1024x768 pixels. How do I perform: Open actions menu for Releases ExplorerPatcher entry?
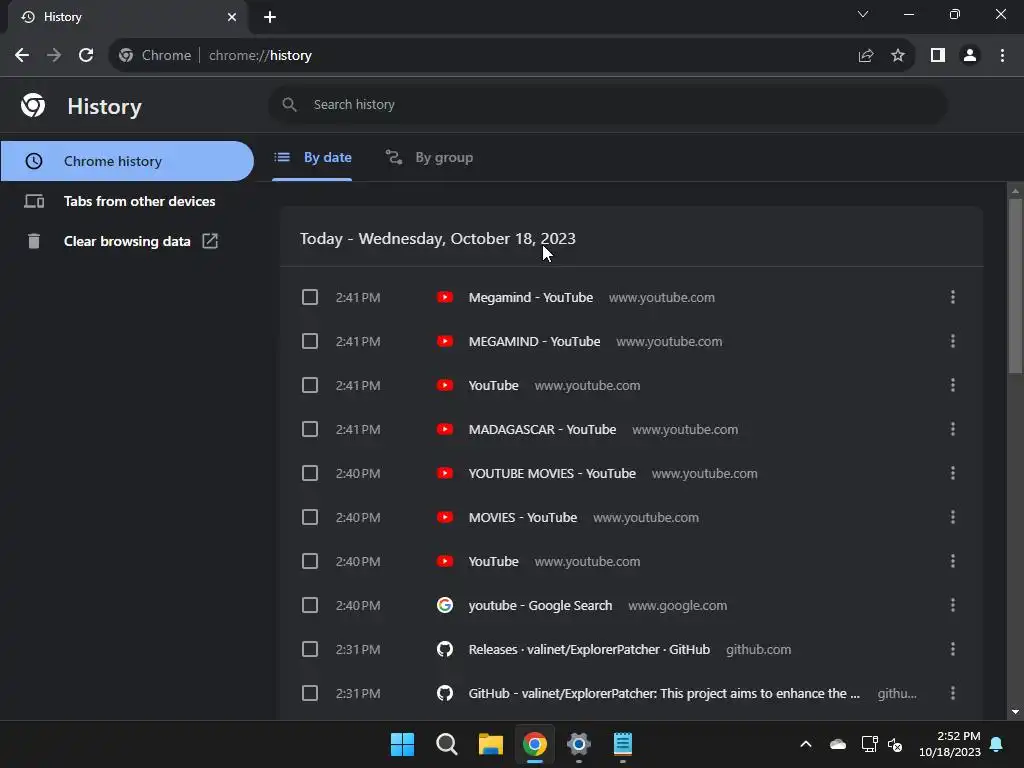click(953, 649)
